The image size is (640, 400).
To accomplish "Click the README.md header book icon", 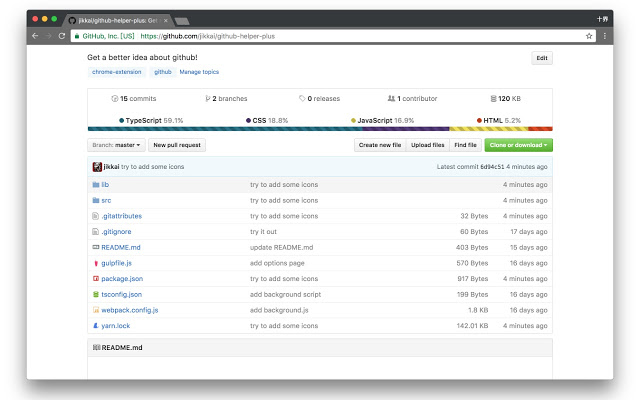I will pos(96,347).
